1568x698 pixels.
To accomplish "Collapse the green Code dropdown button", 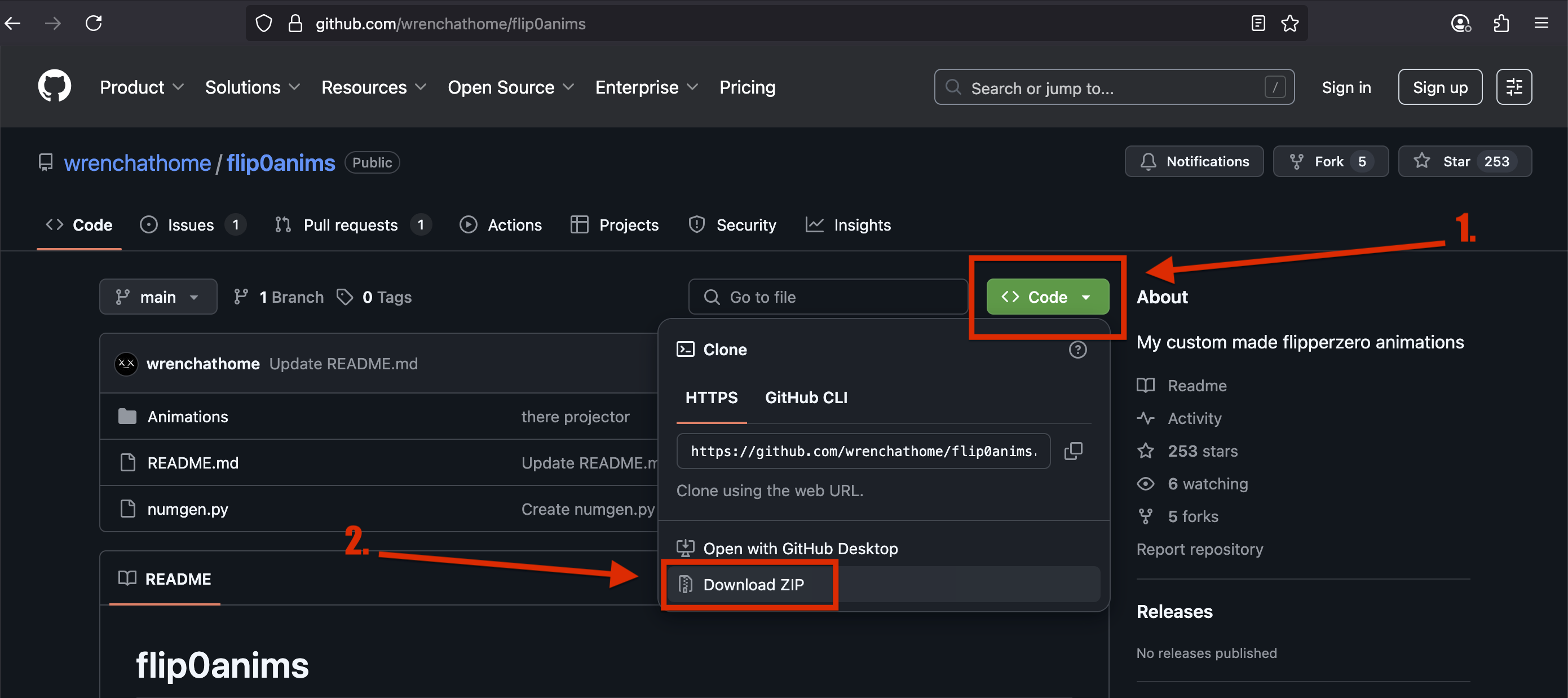I will click(x=1048, y=297).
